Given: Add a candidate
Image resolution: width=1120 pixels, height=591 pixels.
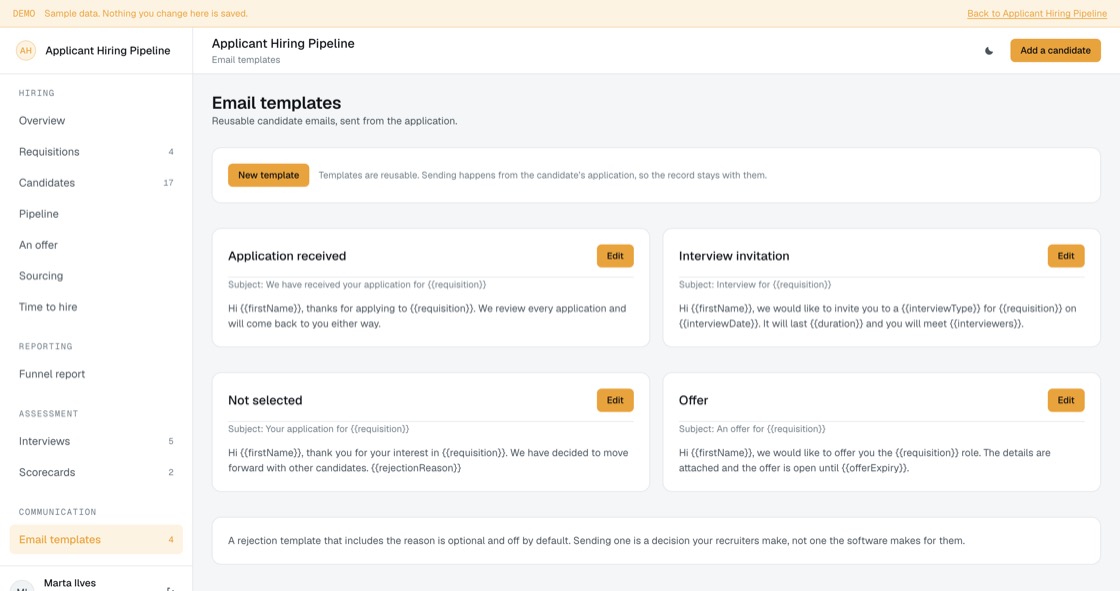Looking at the screenshot, I should click(1055, 51).
